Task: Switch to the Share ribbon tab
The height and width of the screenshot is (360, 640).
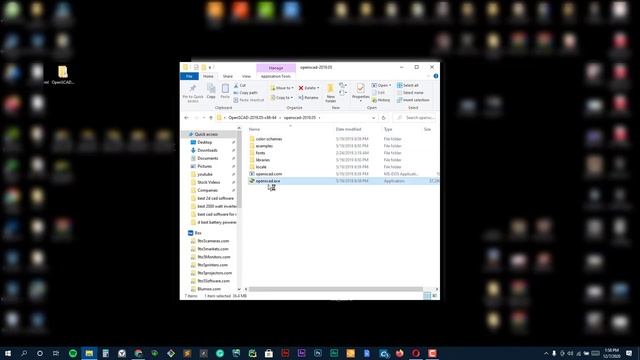Action: (x=227, y=76)
